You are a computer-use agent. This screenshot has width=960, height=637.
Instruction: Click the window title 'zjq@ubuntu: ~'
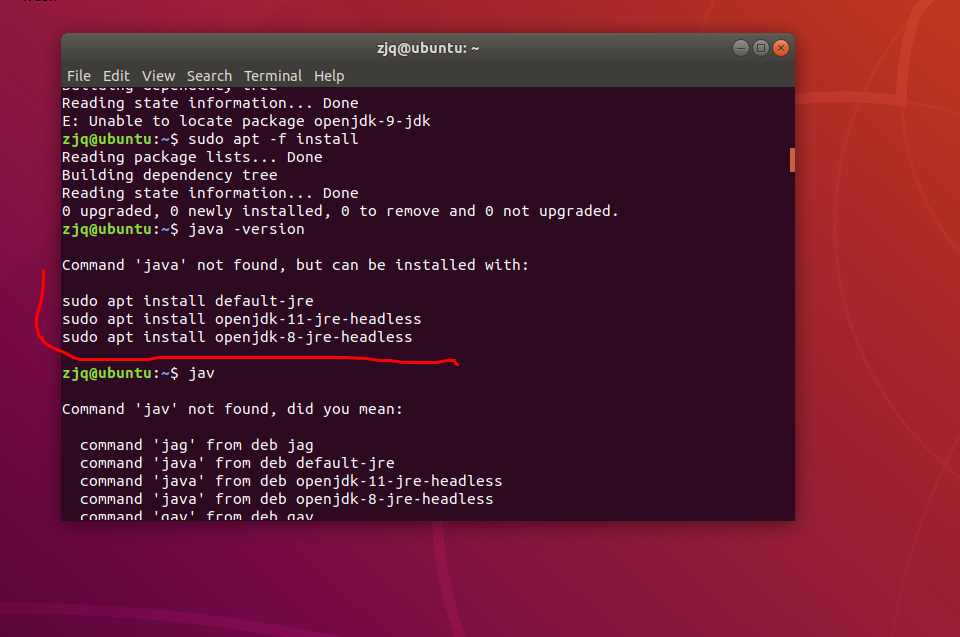[428, 48]
